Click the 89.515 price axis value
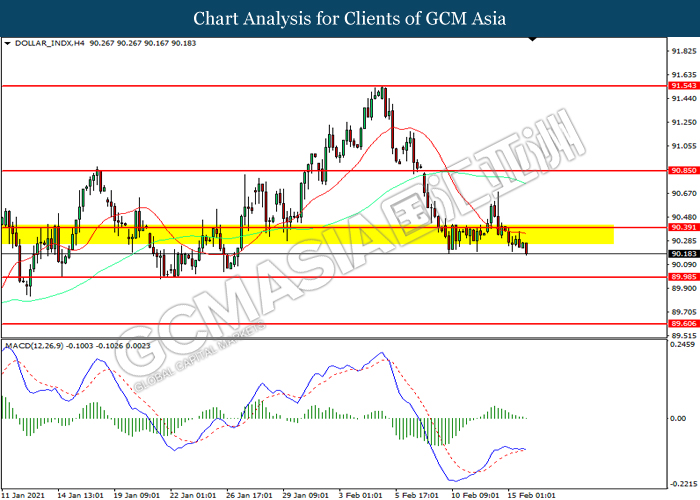The height and width of the screenshot is (500, 700). pyautogui.click(x=684, y=336)
